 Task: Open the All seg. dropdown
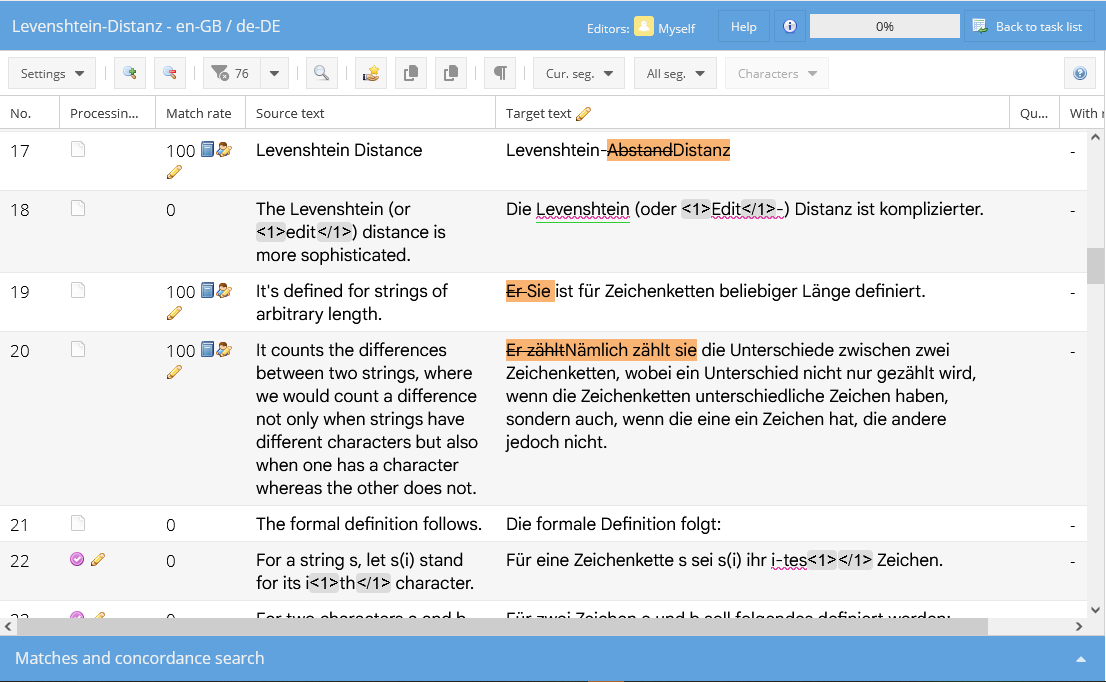click(x=675, y=73)
